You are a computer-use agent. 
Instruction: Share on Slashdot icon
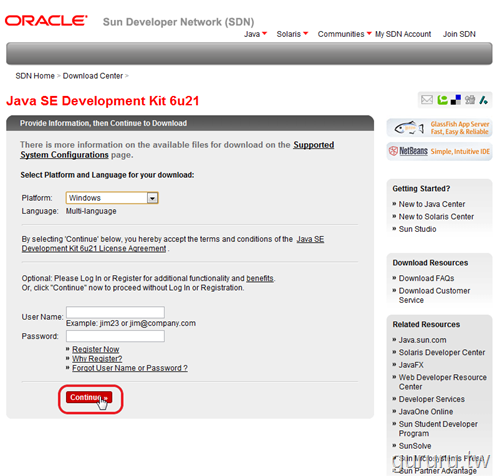pos(484,100)
